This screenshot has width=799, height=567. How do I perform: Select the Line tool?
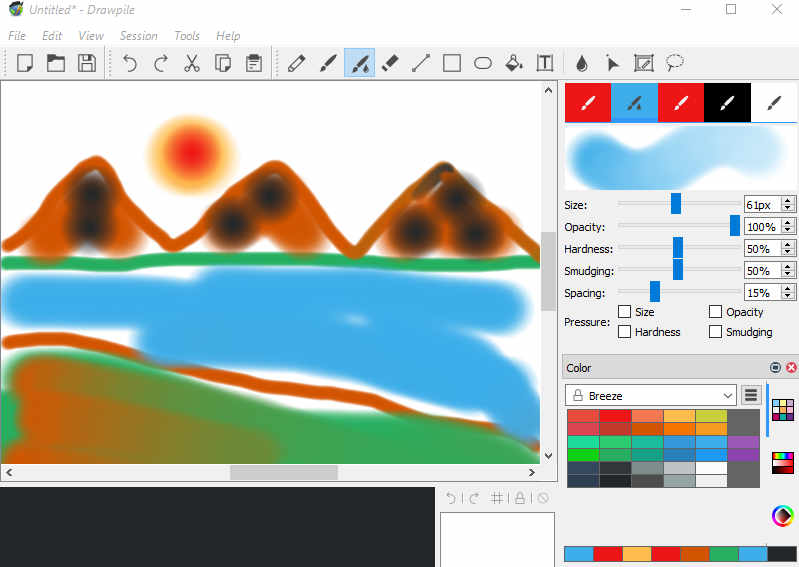(x=421, y=64)
